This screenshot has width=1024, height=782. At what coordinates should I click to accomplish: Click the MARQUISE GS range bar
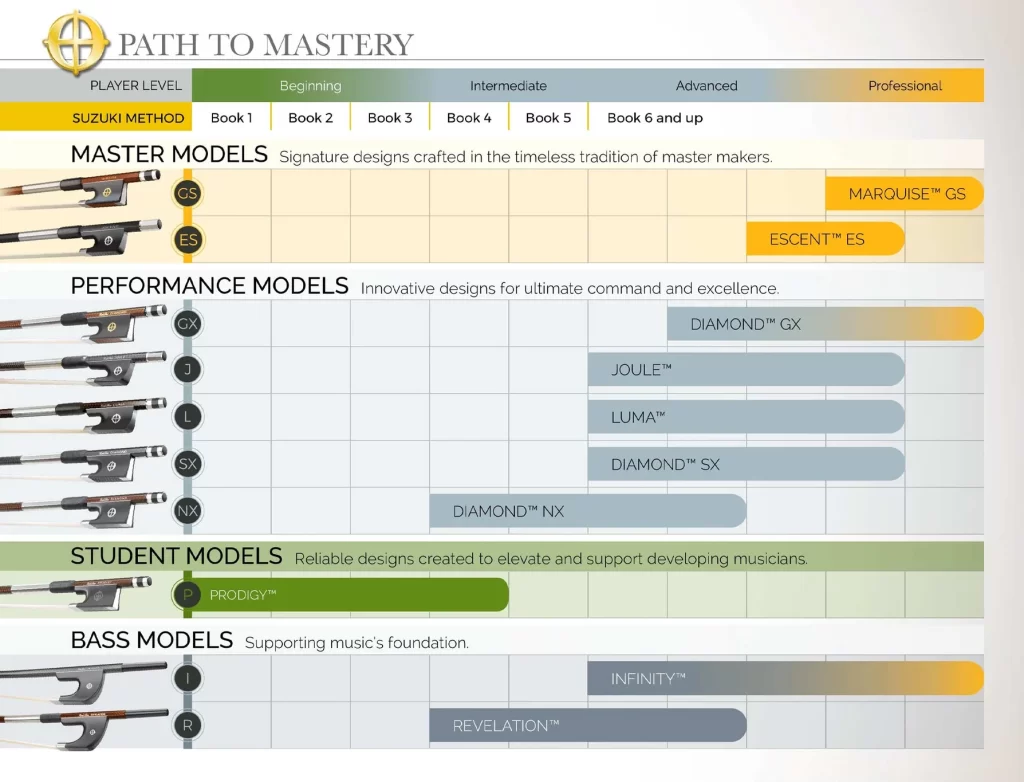pyautogui.click(x=904, y=193)
